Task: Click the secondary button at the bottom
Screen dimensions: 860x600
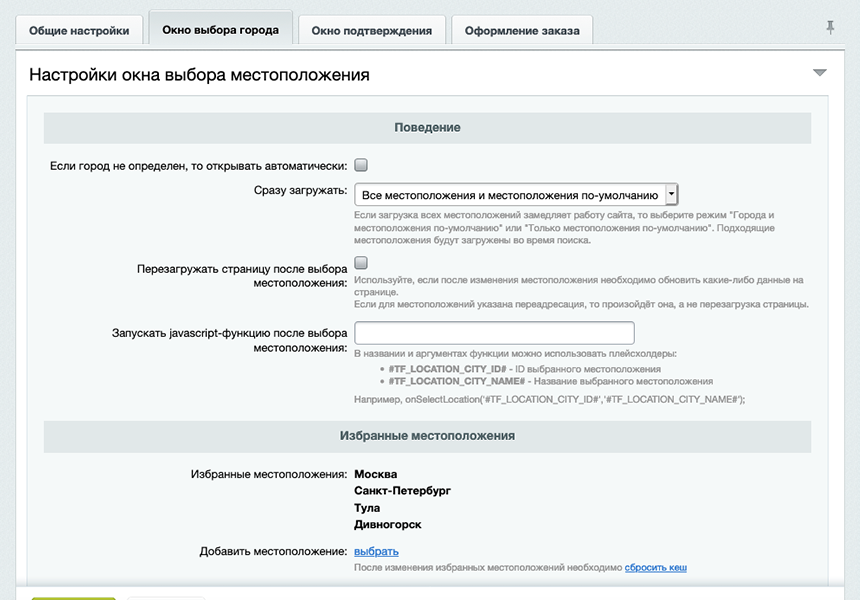Action: click(163, 596)
